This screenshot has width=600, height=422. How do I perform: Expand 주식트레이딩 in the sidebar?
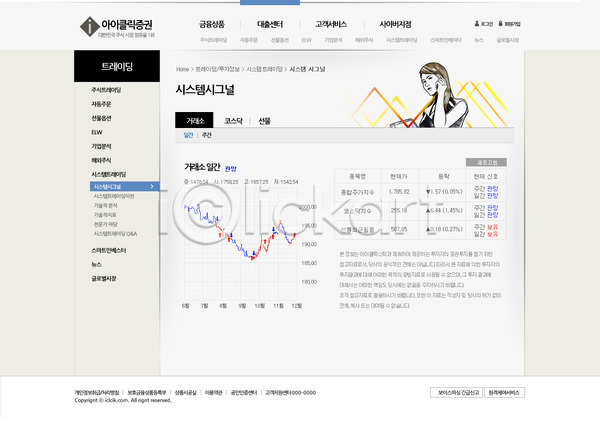[x=108, y=90]
